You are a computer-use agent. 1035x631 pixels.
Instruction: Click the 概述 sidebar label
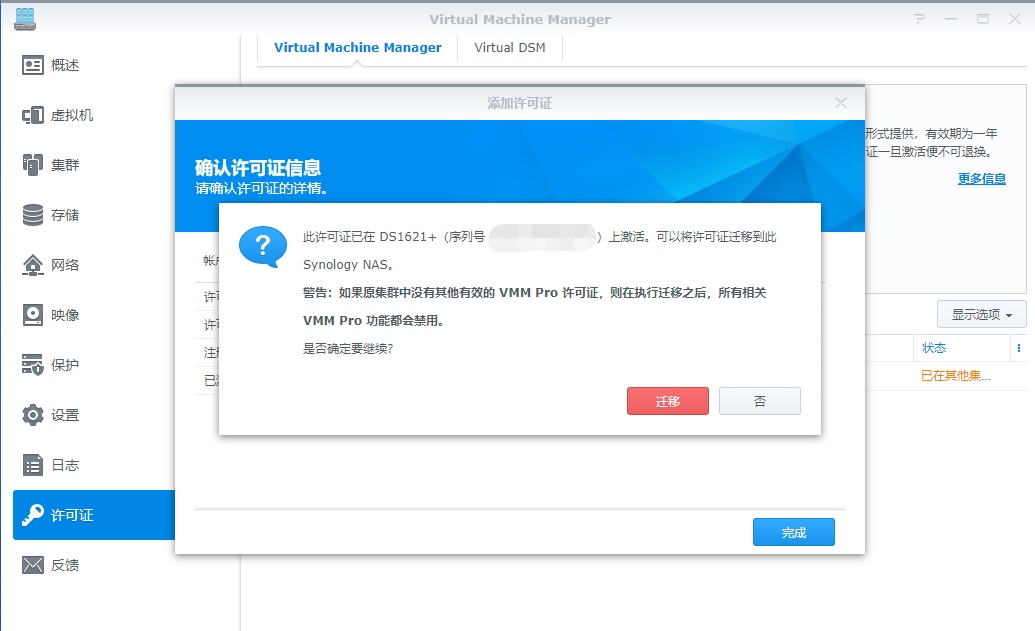65,65
